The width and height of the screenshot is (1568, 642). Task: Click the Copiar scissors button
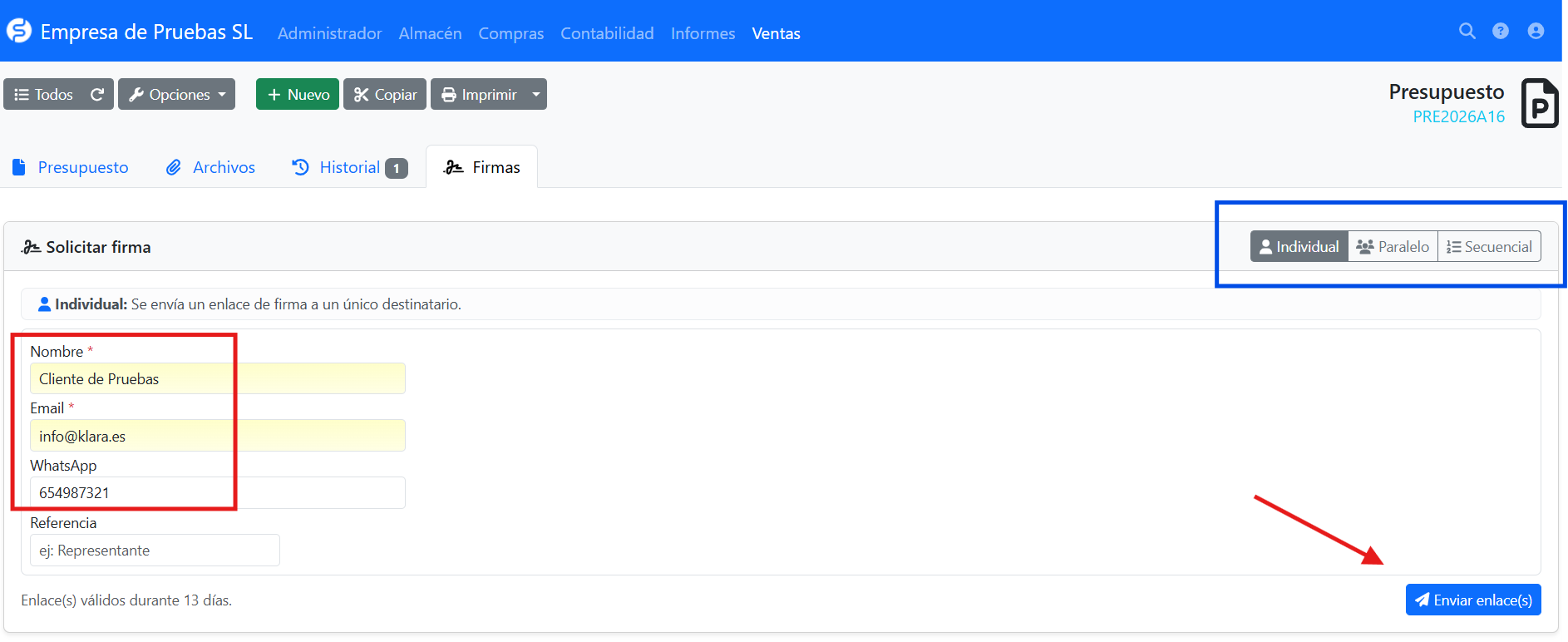pos(385,95)
